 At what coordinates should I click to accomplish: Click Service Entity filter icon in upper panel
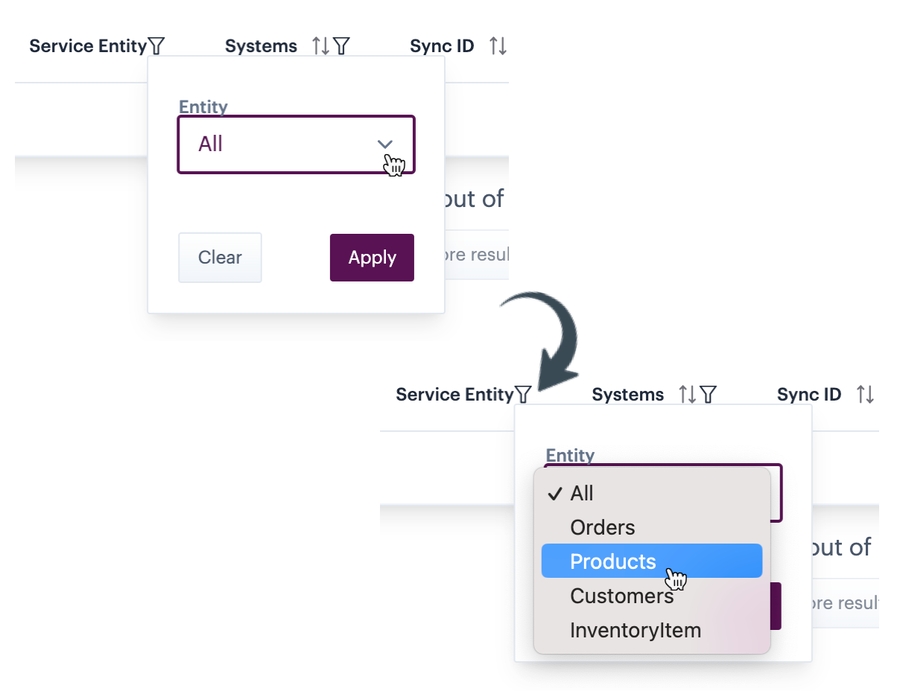(156, 46)
